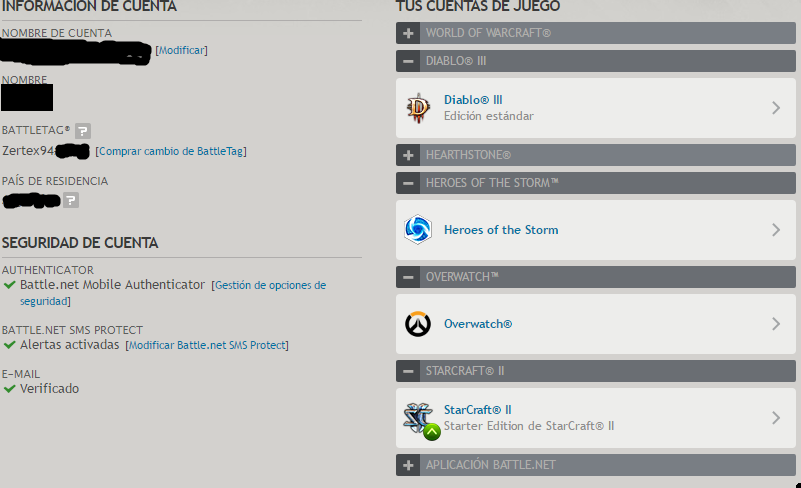Viewport: 801px width, 488px height.
Task: Collapse the Diablo III section
Action: (408, 61)
